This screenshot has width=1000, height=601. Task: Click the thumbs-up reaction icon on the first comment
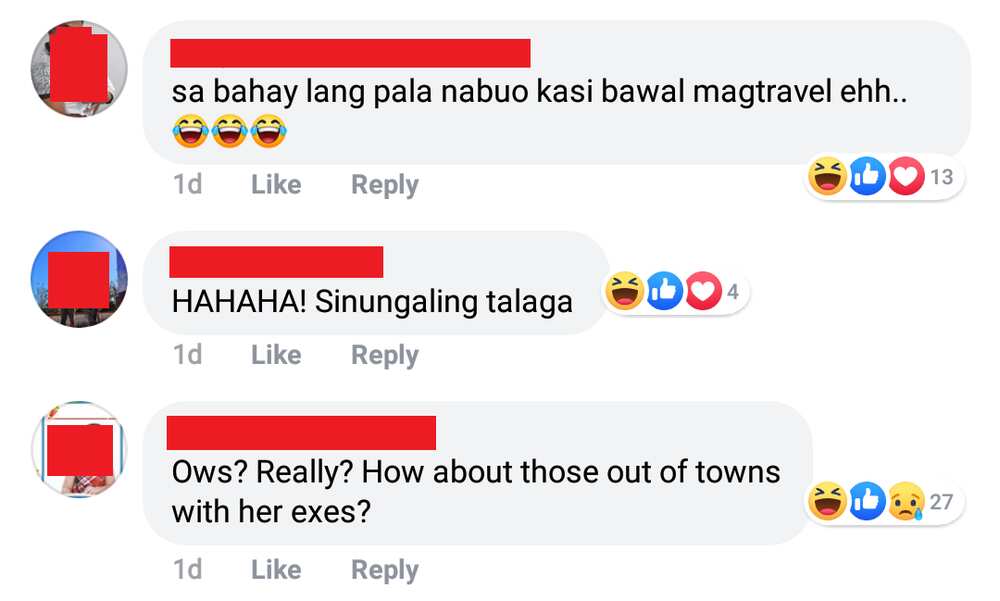867,175
